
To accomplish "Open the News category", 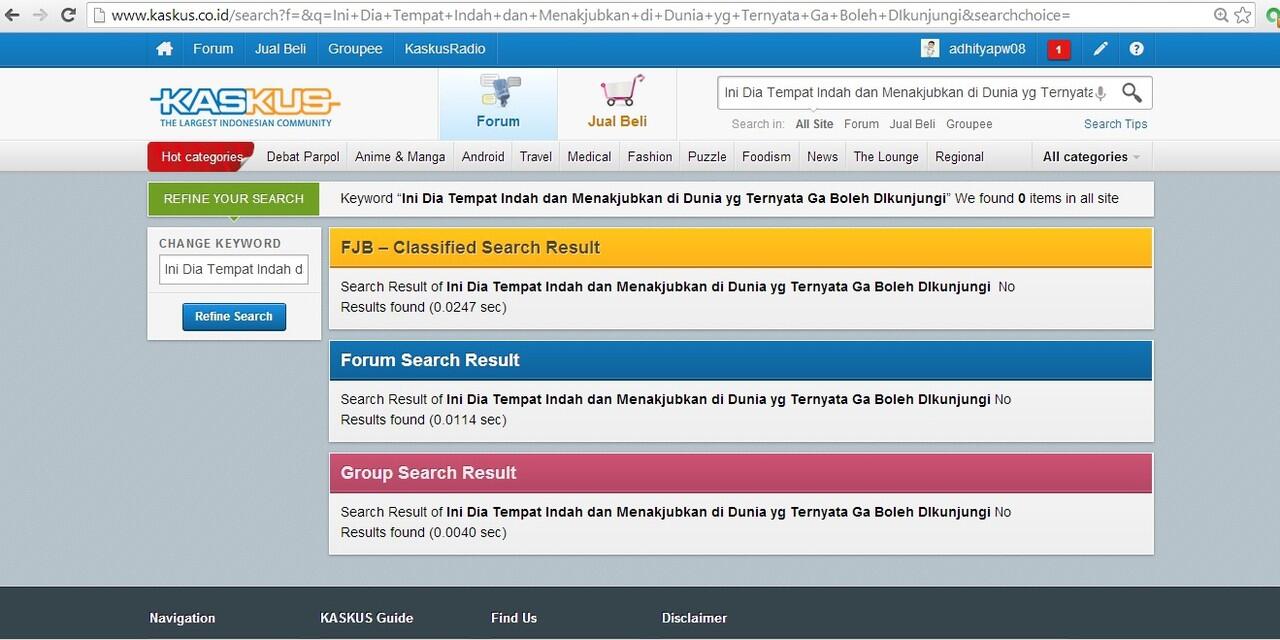I will [822, 157].
